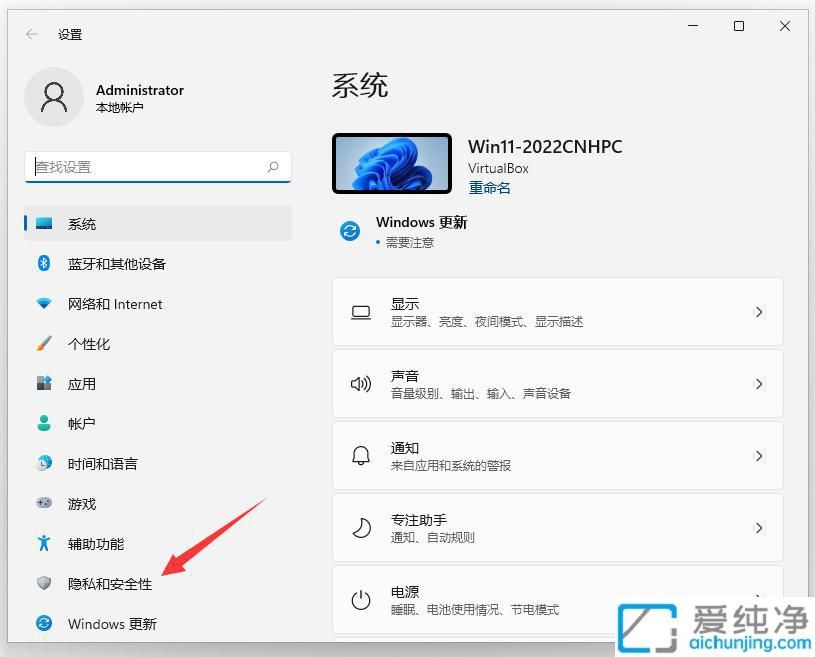The width and height of the screenshot is (815, 657).
Task: Open Accessibility via its sidebar icon
Action: pyautogui.click(x=44, y=544)
